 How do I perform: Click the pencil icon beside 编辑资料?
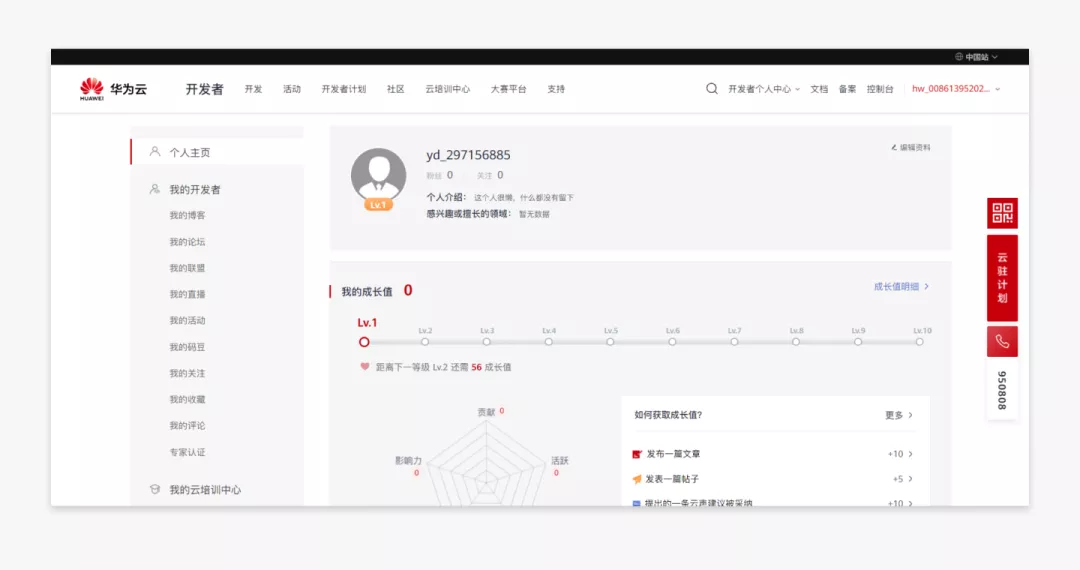893,147
